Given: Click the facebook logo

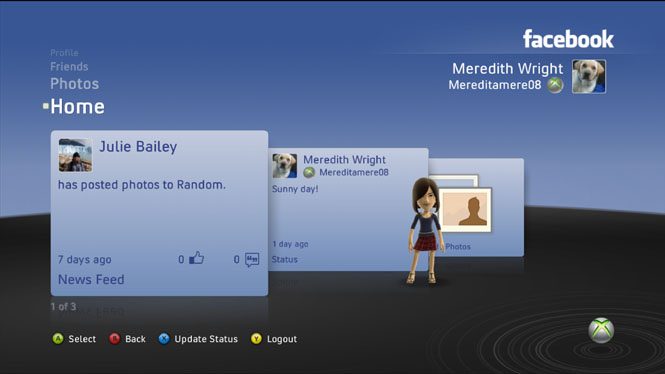Looking at the screenshot, I should (568, 39).
